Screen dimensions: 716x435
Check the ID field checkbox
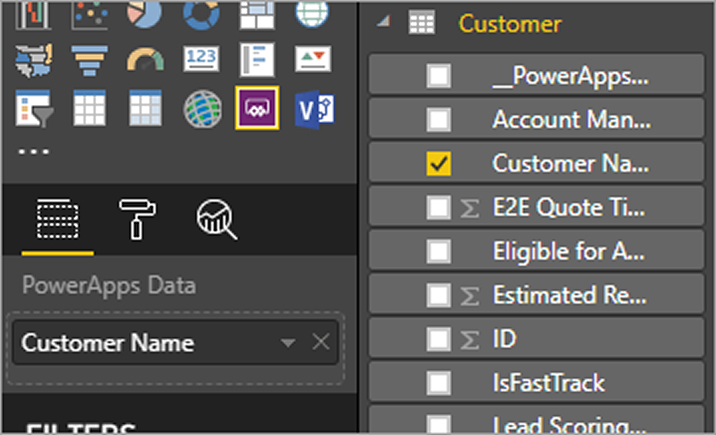[439, 339]
